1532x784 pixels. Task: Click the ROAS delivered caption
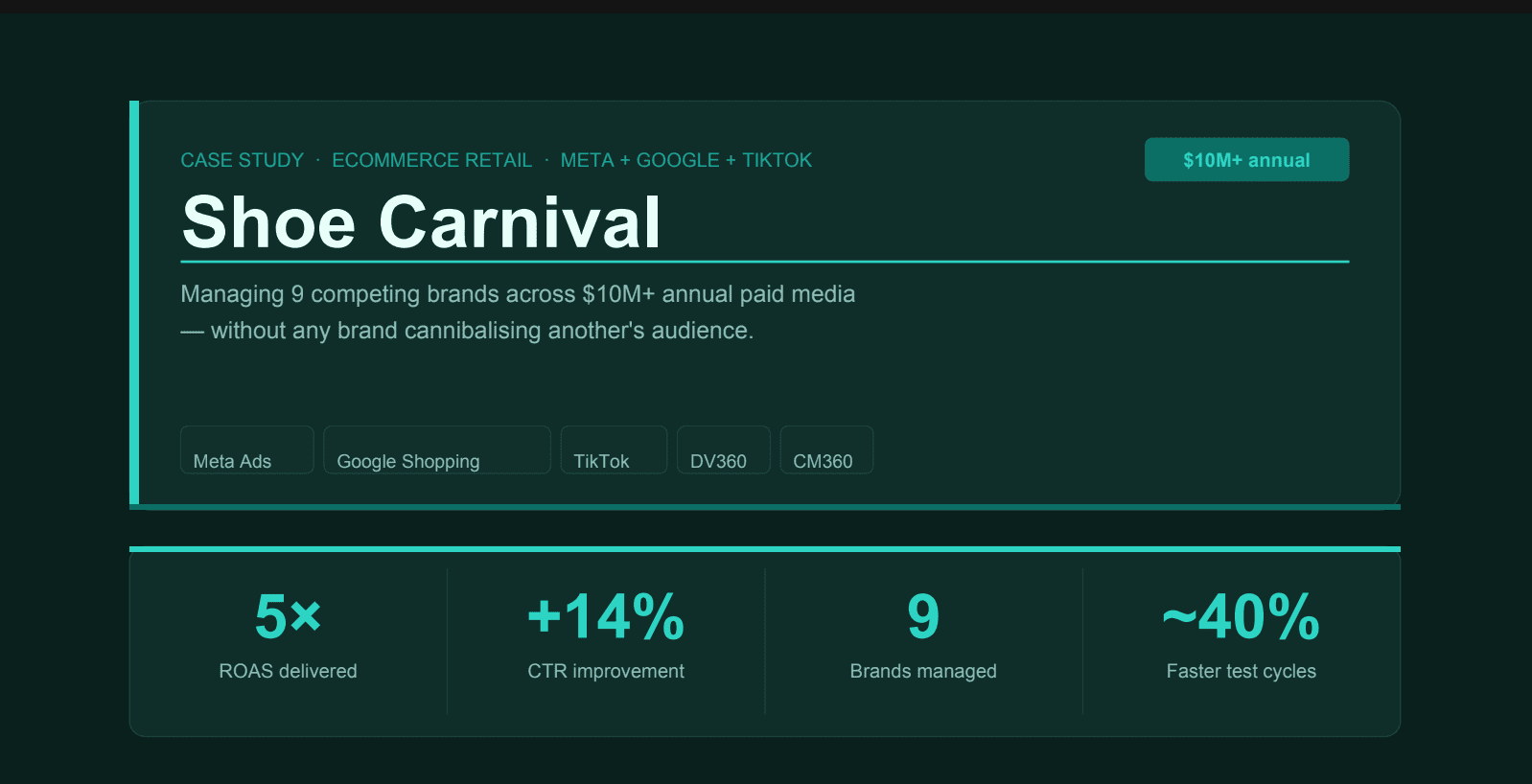click(x=288, y=671)
